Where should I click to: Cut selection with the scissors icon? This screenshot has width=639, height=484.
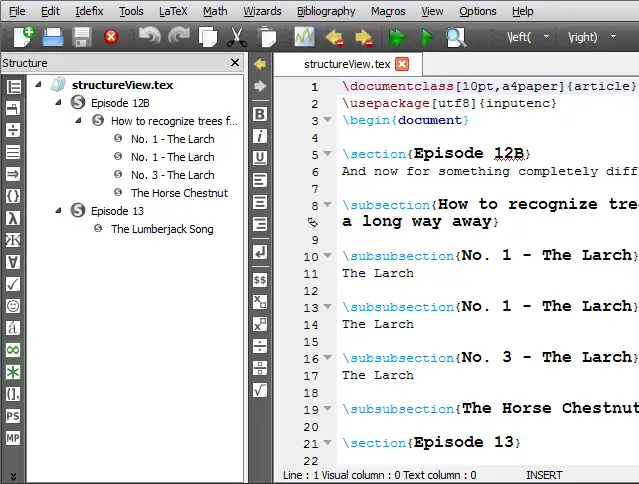point(236,37)
